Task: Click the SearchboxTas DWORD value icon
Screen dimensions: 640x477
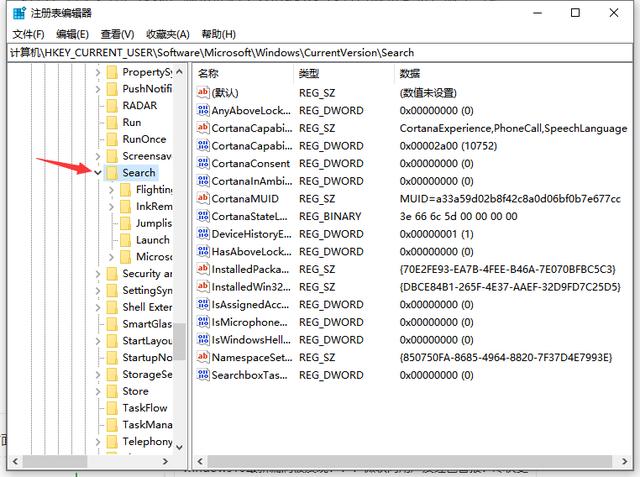Action: (203, 375)
